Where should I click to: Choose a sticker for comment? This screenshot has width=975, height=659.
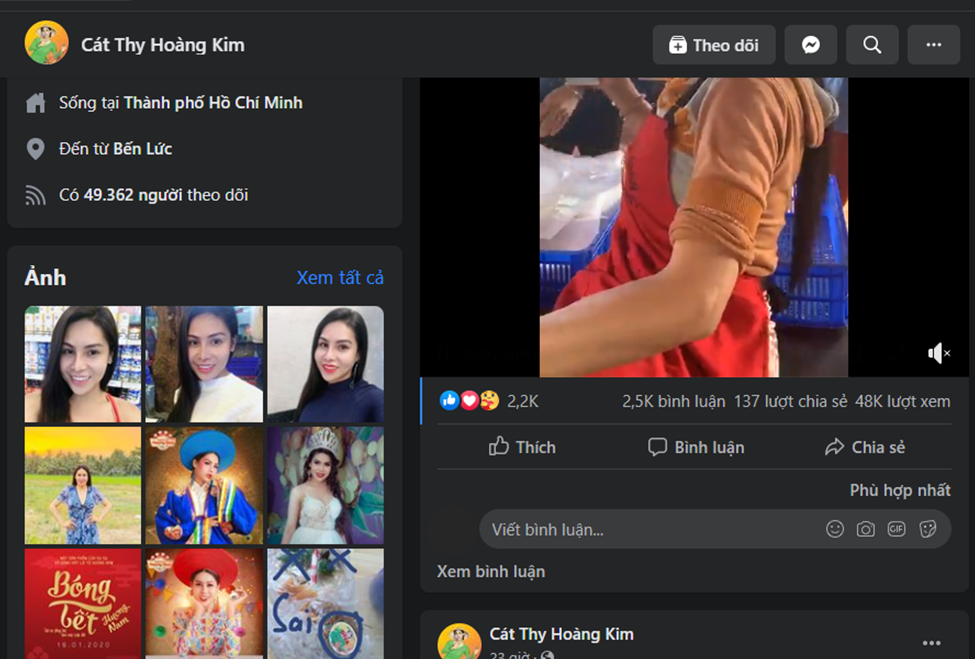(x=928, y=529)
